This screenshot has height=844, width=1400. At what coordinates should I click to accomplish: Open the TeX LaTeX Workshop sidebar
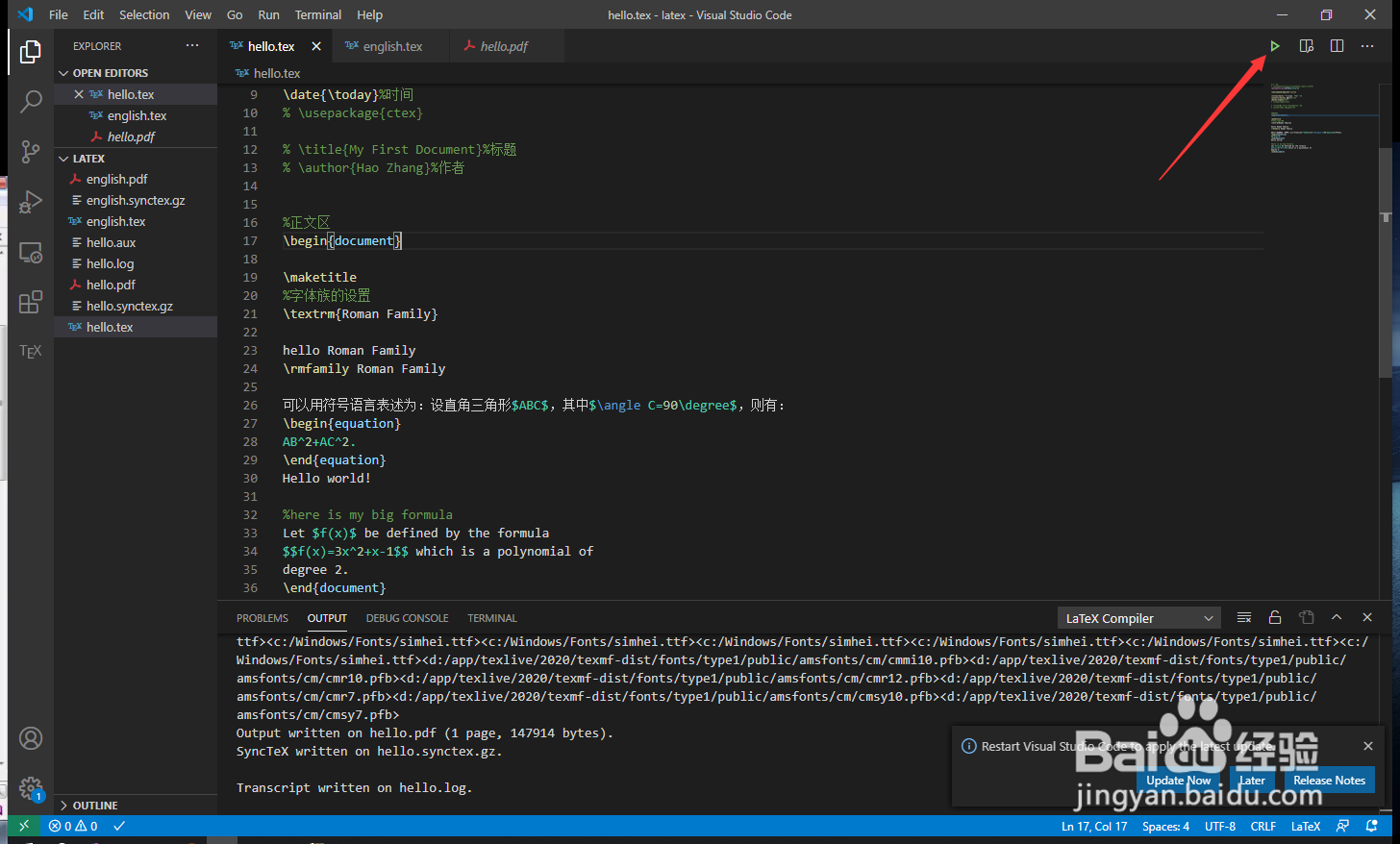point(31,352)
